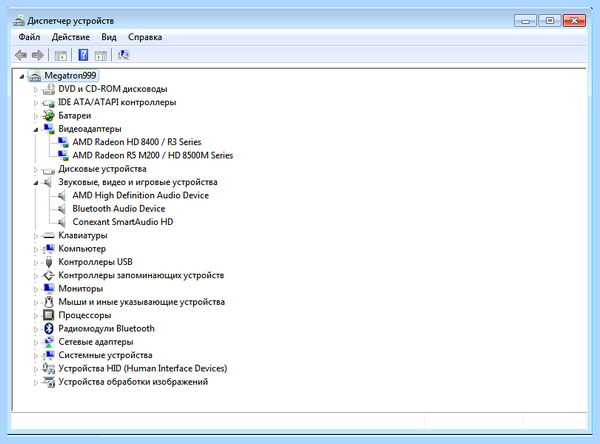Screen dimensions: 600x444
Task: Select AMD Radeon HD 8400 / R3 Series
Action: click(x=137, y=142)
